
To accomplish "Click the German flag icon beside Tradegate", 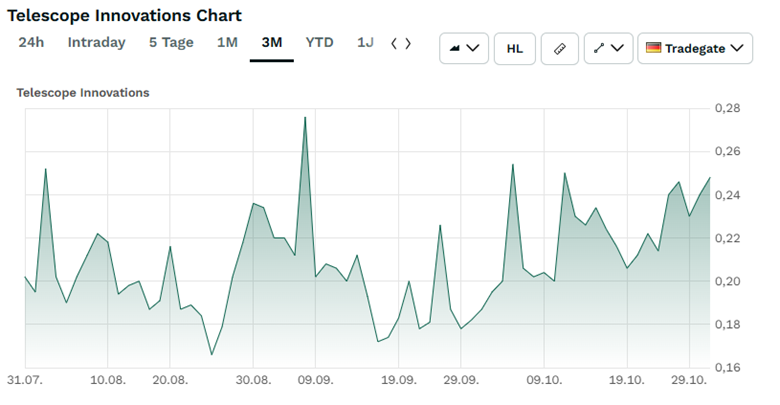I will [654, 48].
